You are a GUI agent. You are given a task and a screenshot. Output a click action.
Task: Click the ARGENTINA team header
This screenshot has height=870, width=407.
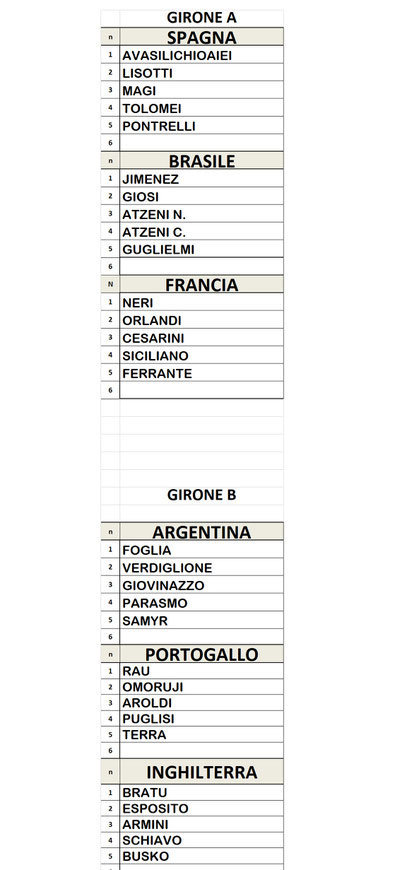[x=201, y=532]
